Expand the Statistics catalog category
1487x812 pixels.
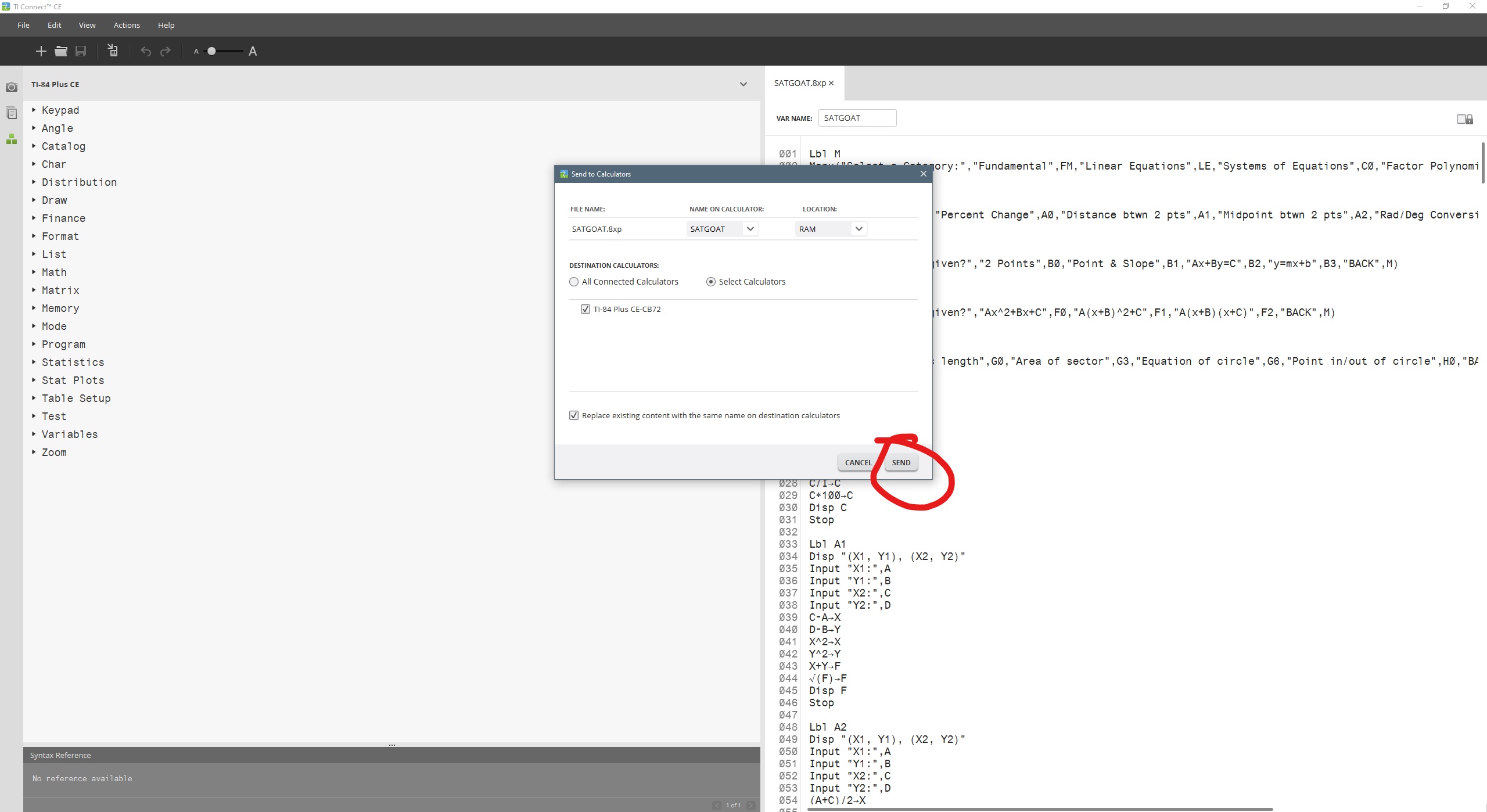coord(73,362)
